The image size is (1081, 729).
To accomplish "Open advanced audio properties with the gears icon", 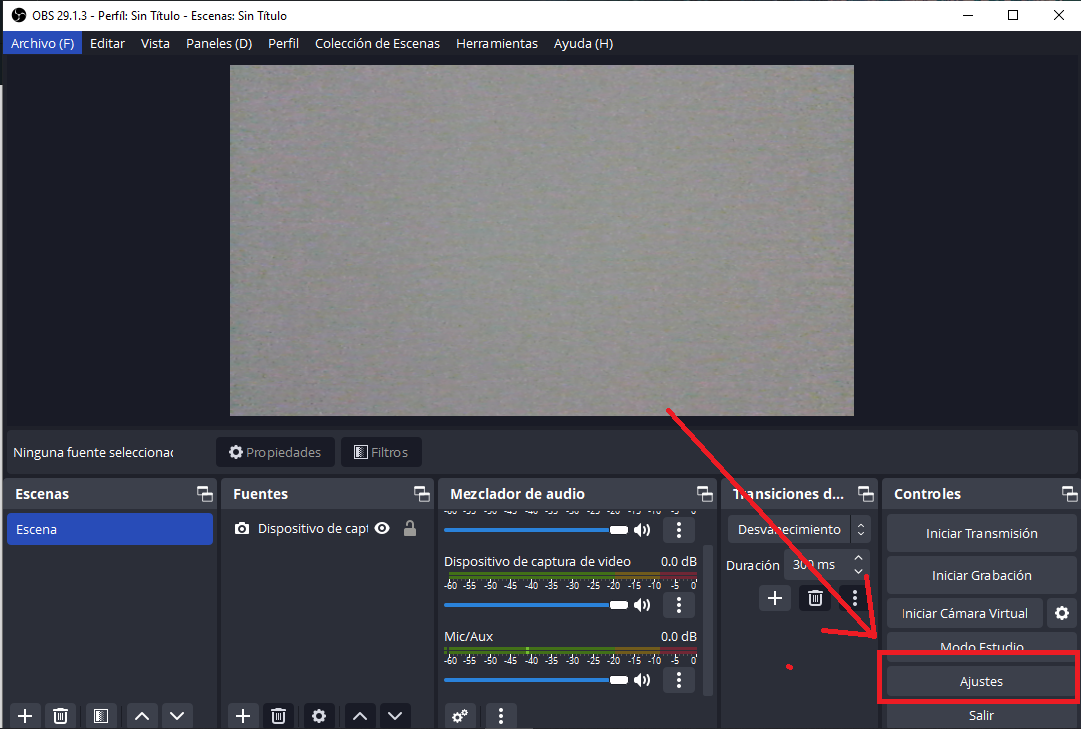I will (460, 715).
